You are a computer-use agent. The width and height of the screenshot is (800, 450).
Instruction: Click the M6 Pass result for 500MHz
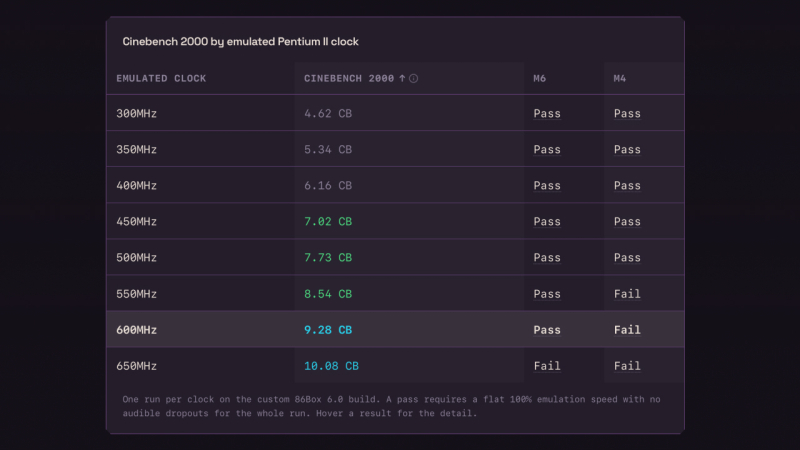[x=547, y=258]
